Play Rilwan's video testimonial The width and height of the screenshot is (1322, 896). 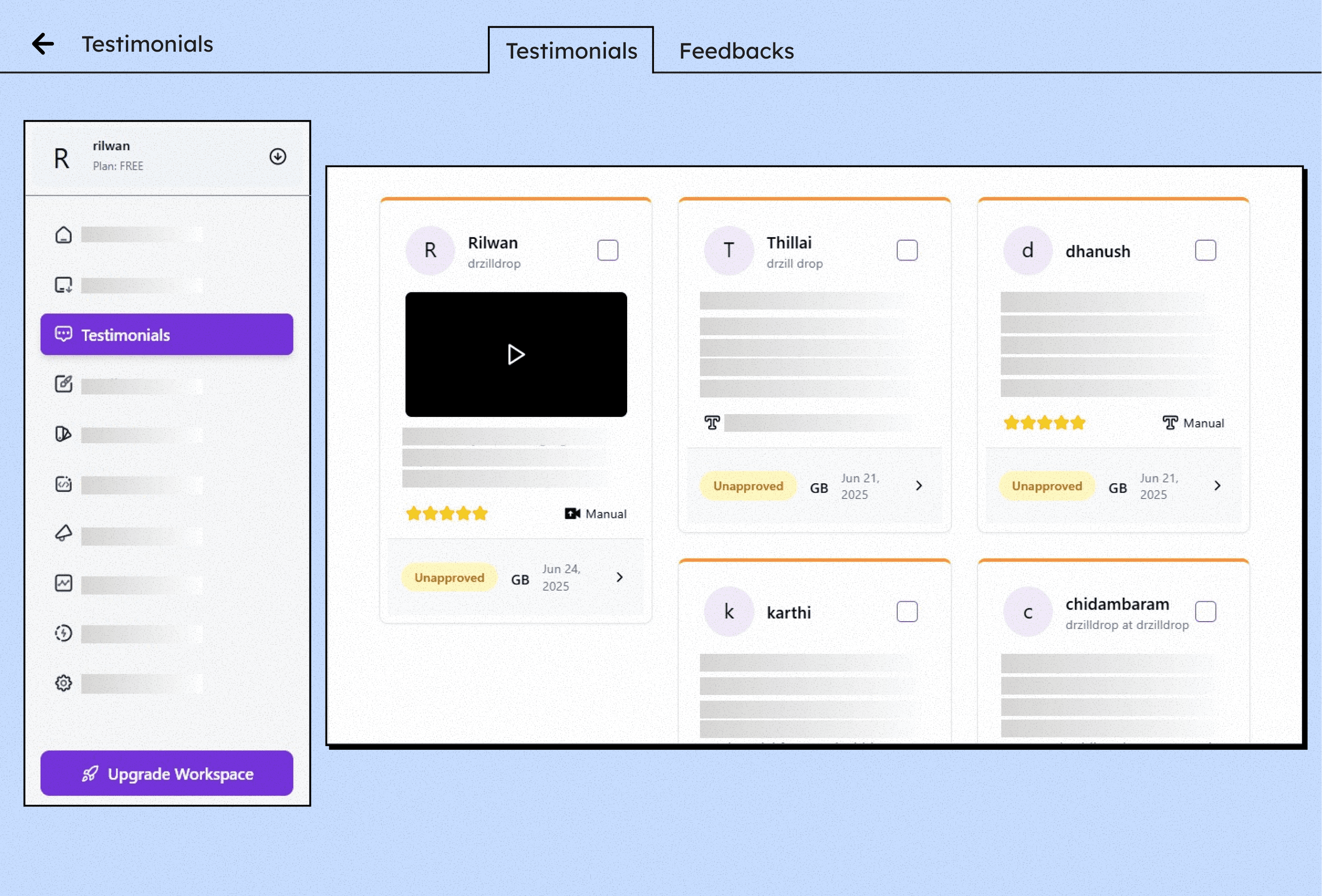[516, 355]
